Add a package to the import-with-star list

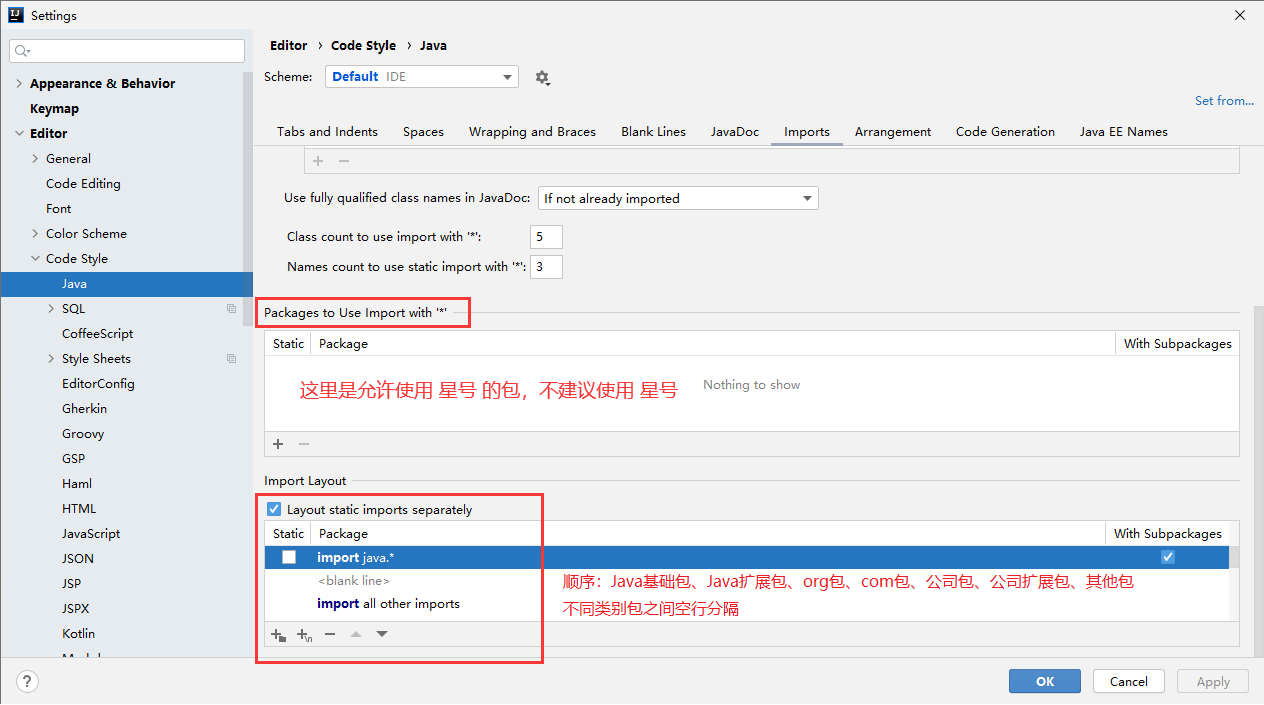click(278, 444)
